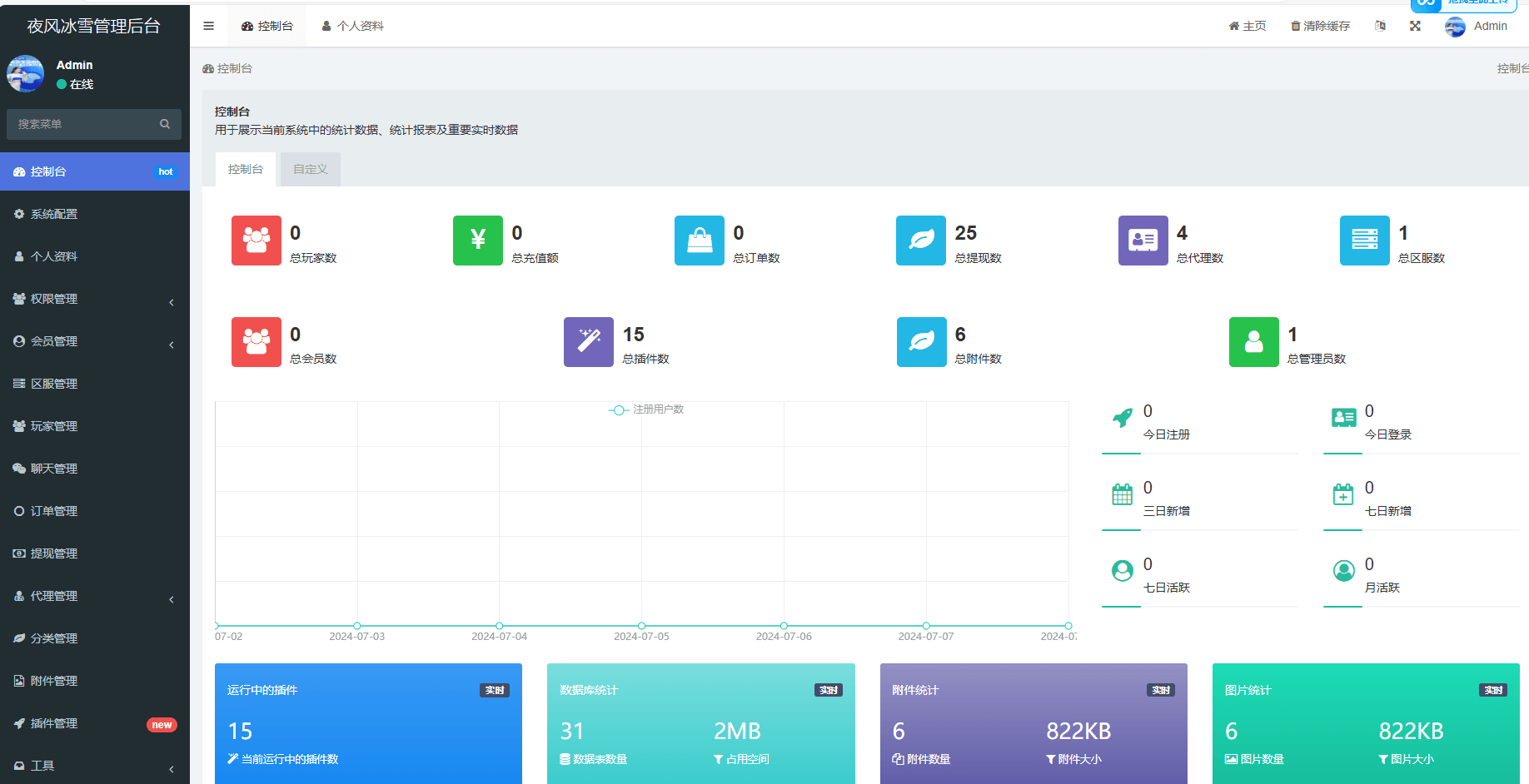Click the hamburger sidebar toggle icon
This screenshot has height=784, width=1529.
(x=208, y=26)
